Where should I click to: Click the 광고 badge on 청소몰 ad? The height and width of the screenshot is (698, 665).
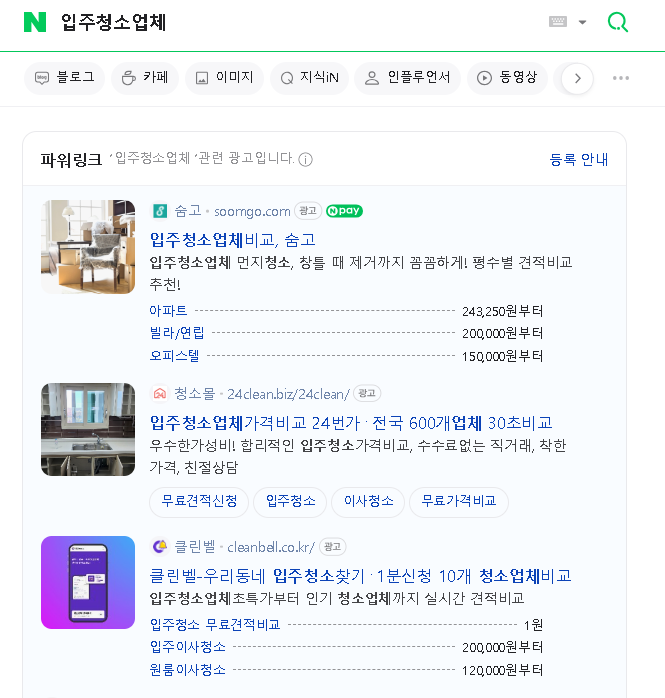click(x=367, y=393)
